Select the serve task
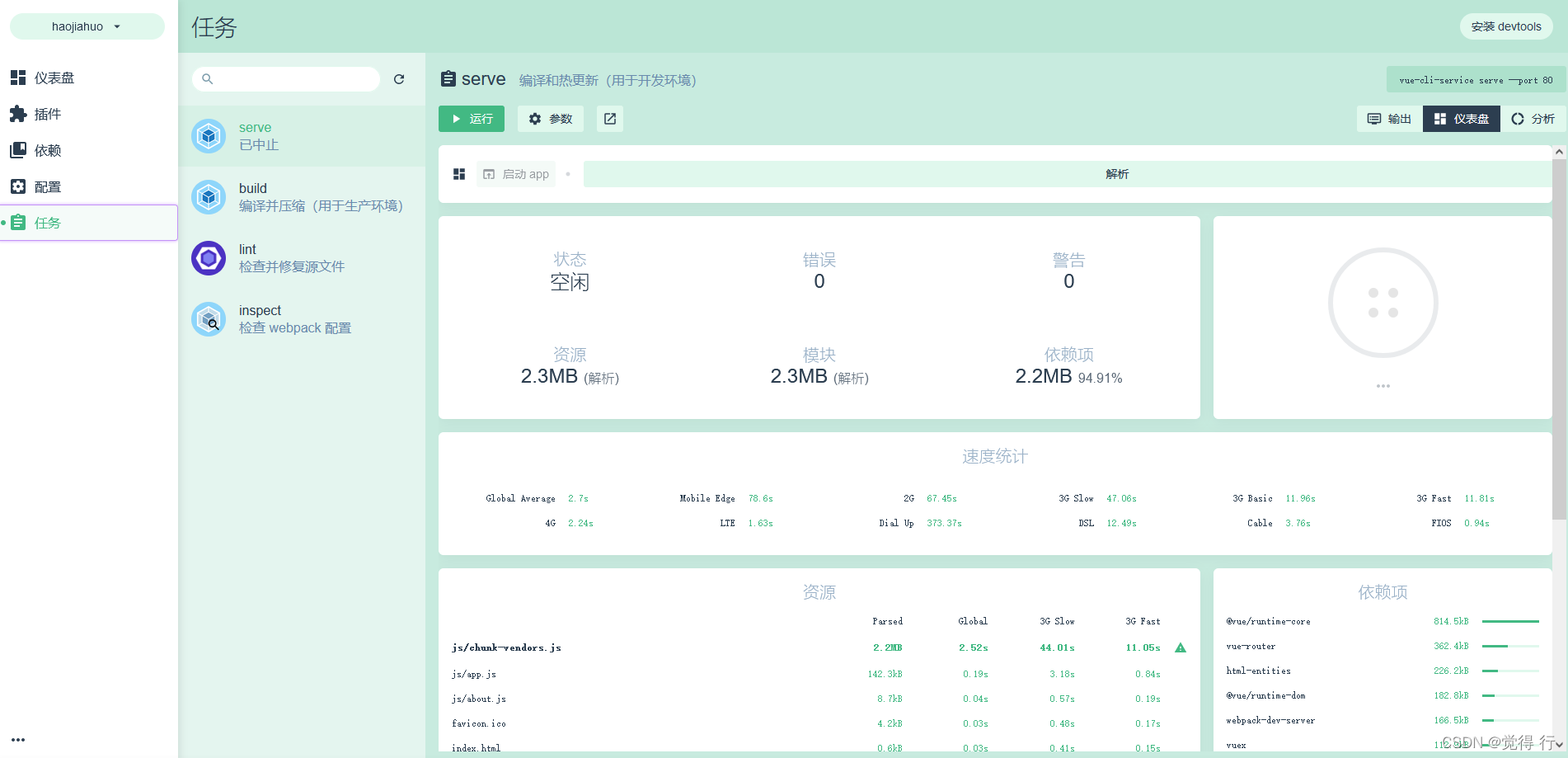This screenshot has height=758, width=1568. [302, 136]
